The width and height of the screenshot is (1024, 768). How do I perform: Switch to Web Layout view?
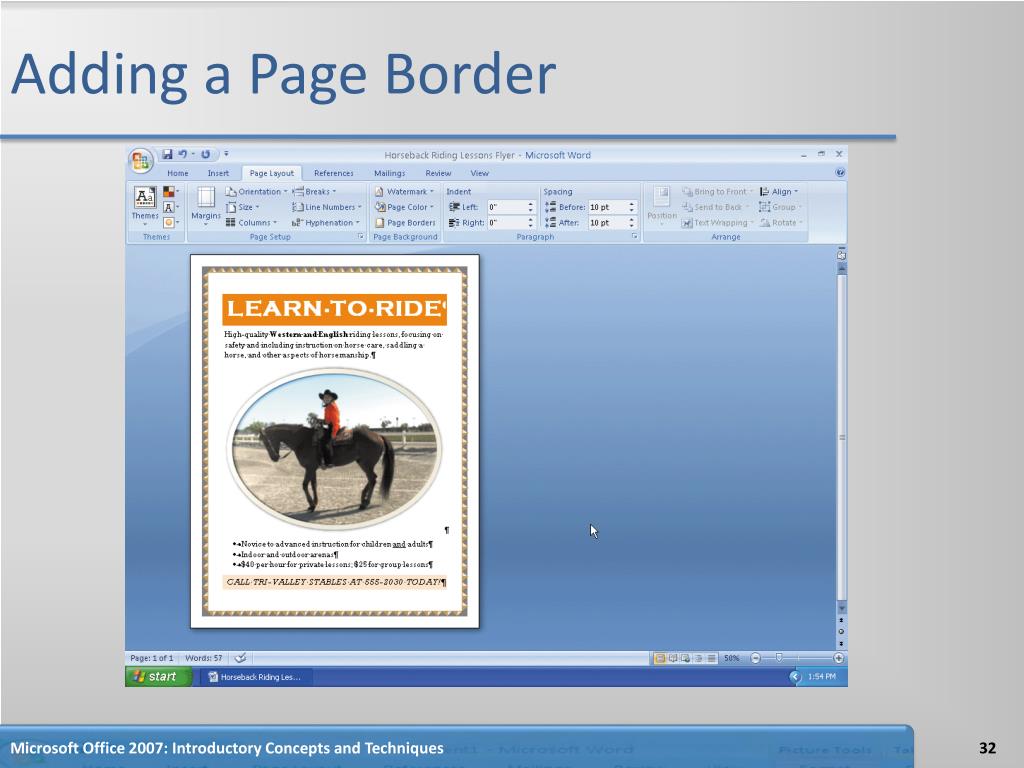[x=685, y=658]
